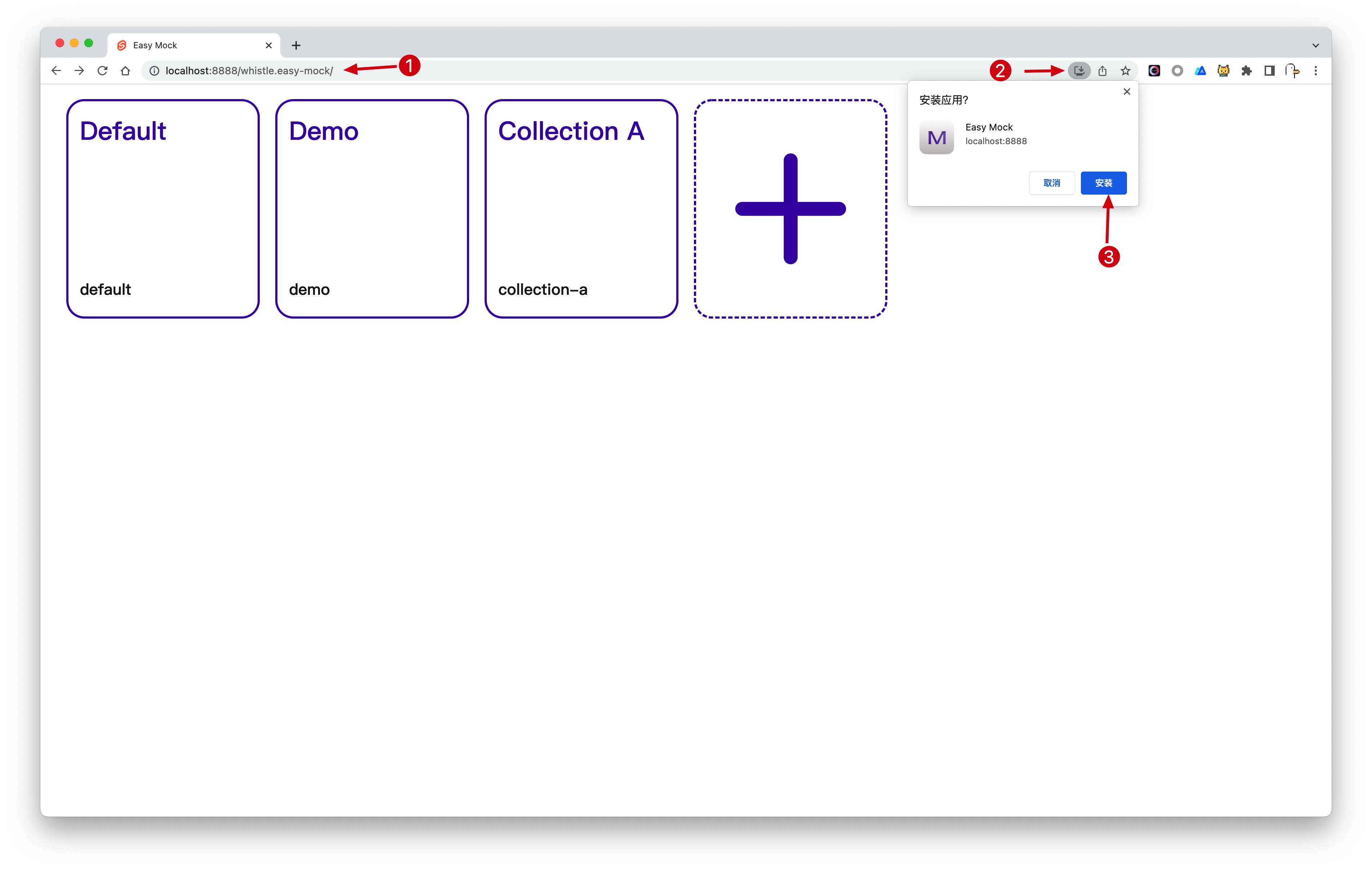Click the back navigation arrow
The width and height of the screenshot is (1372, 870).
tap(56, 71)
